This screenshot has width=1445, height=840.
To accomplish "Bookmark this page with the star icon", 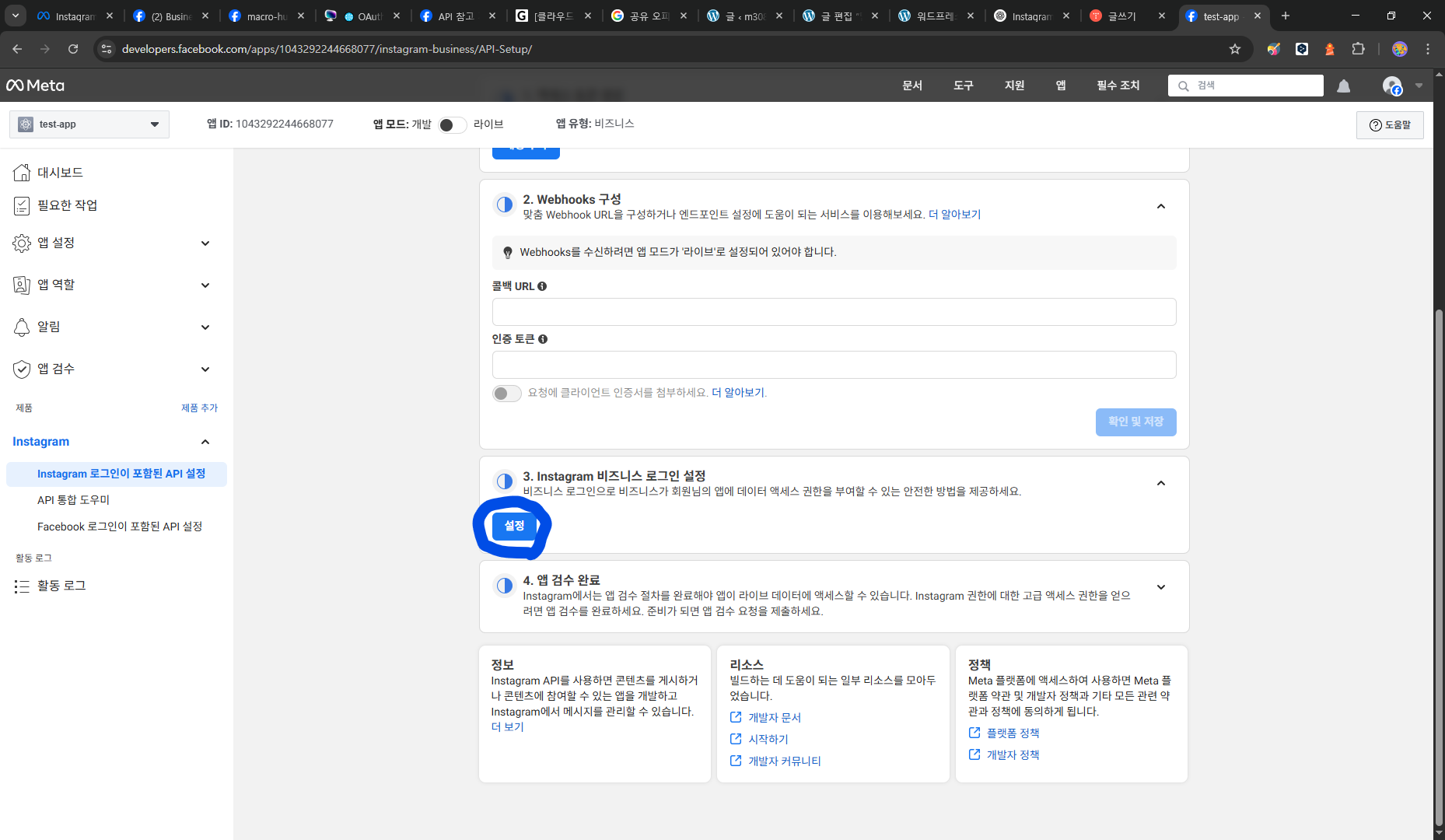I will pos(1235,49).
